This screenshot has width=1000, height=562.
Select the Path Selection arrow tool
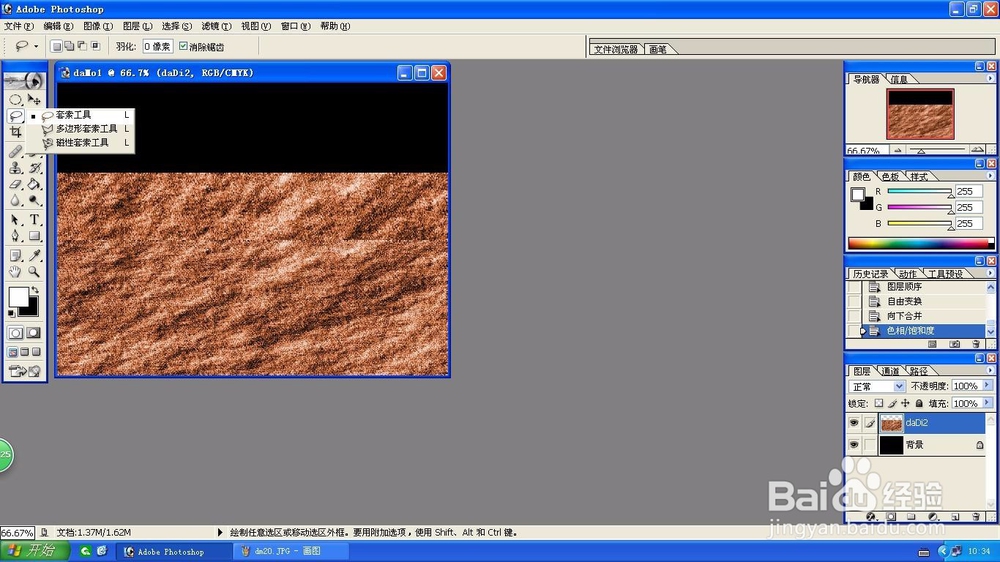15,219
